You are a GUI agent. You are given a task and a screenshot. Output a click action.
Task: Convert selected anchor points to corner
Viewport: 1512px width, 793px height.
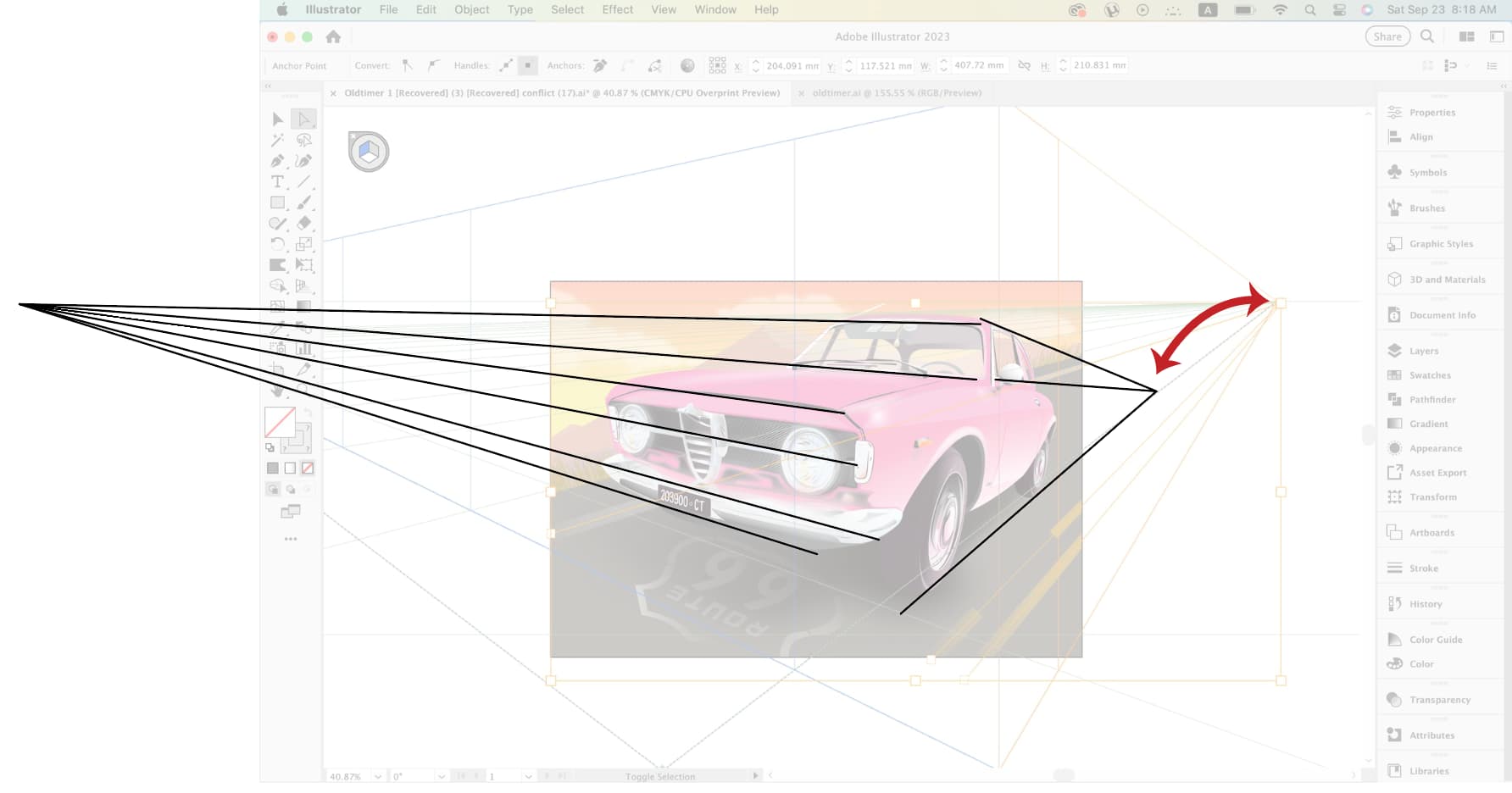tap(408, 65)
